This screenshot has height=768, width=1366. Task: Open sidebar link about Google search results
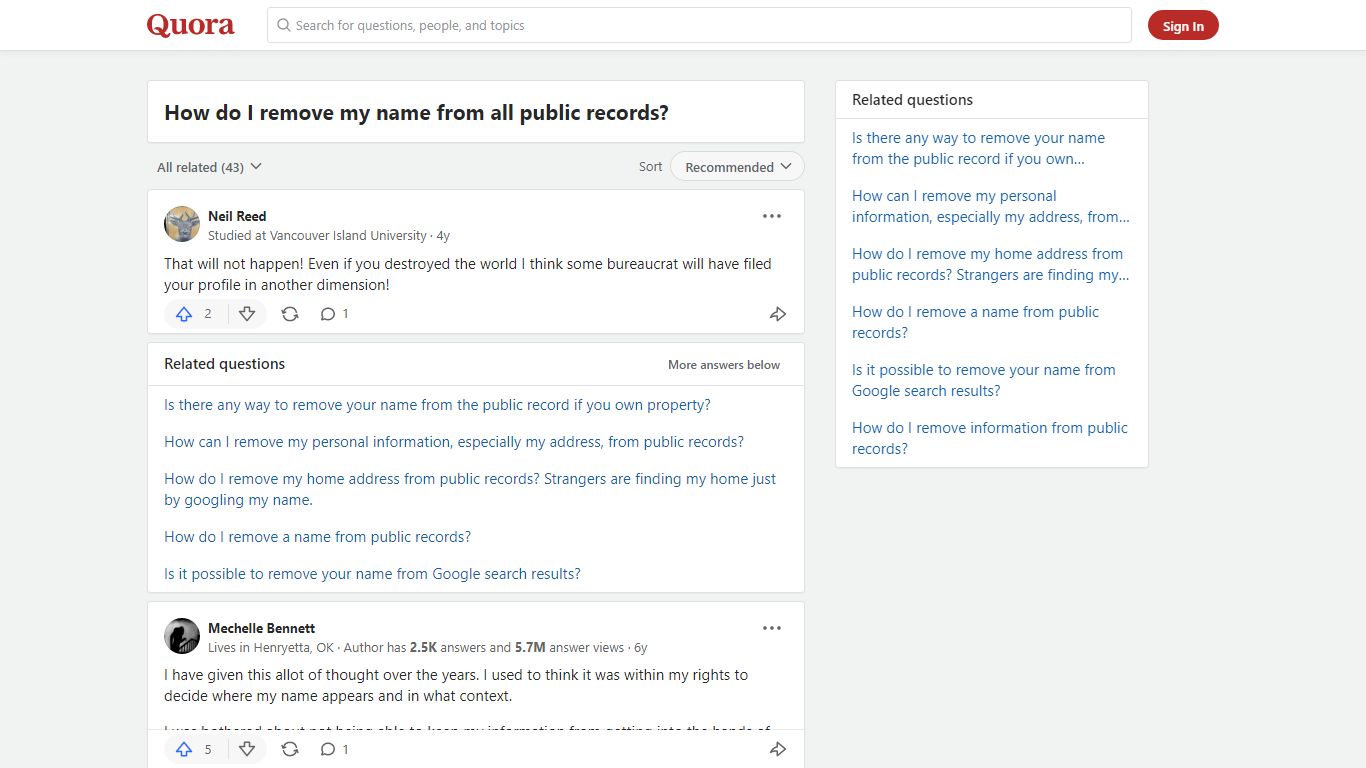tap(983, 380)
